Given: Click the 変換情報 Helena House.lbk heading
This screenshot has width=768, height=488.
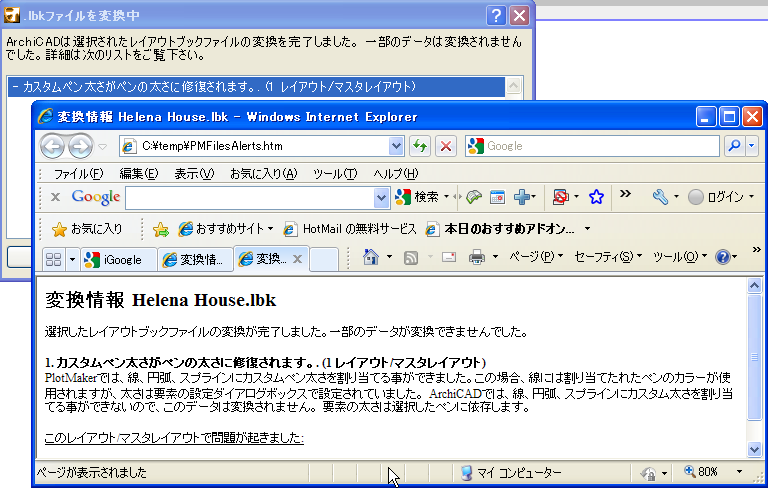Looking at the screenshot, I should pyautogui.click(x=160, y=300).
